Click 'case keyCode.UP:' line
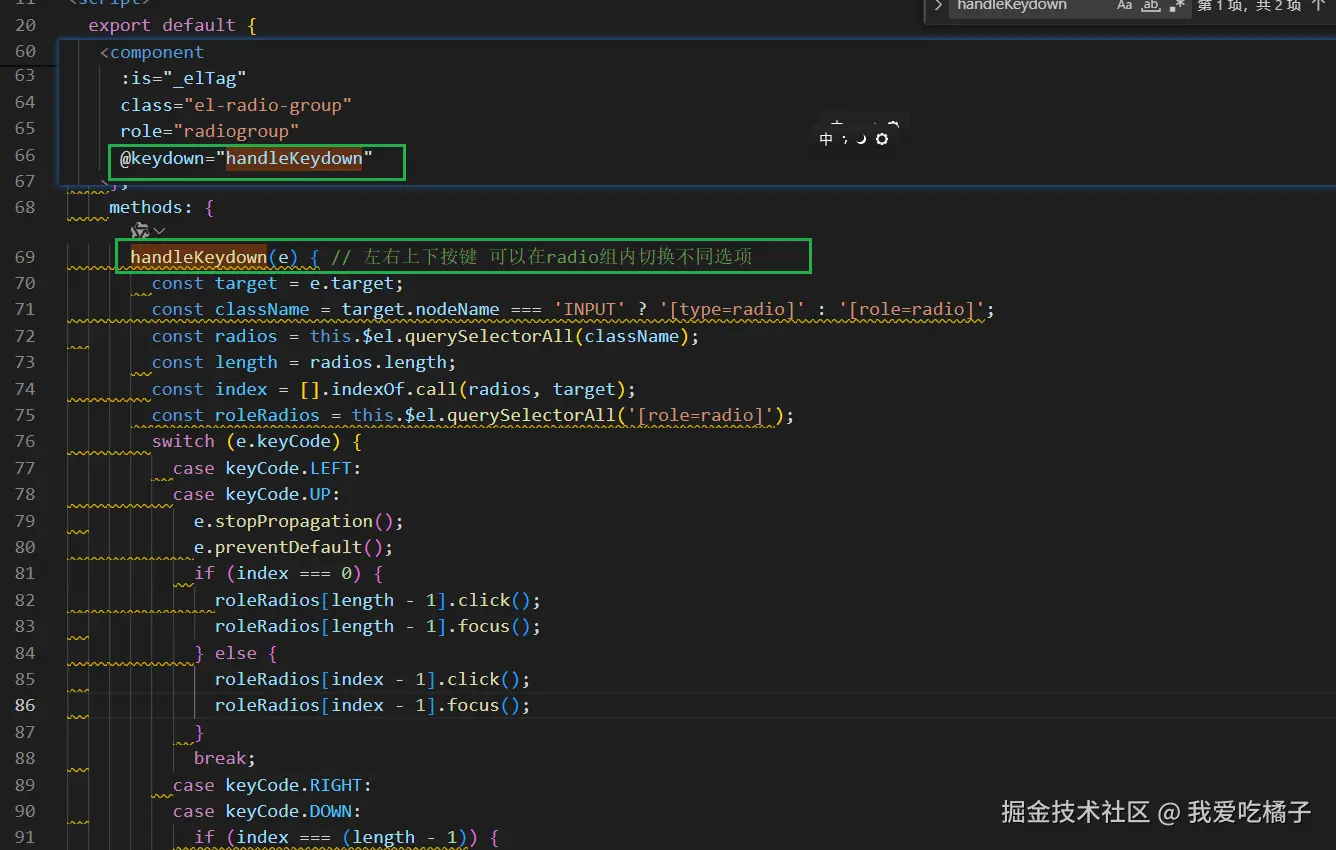The width and height of the screenshot is (1336, 850). (x=257, y=494)
